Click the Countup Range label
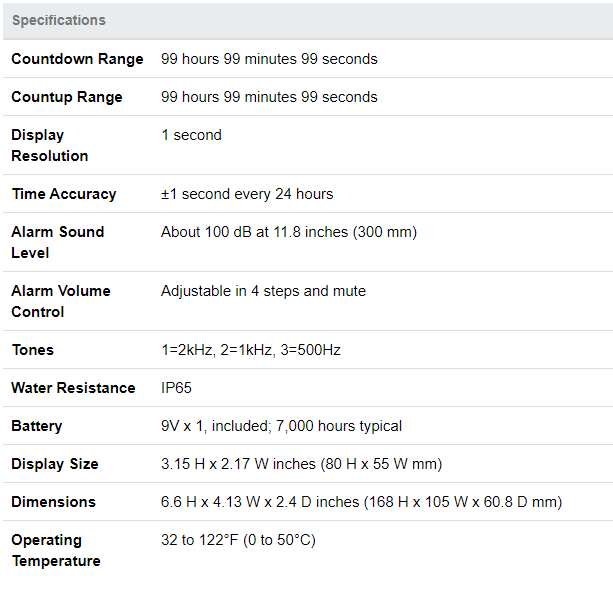 pos(67,97)
